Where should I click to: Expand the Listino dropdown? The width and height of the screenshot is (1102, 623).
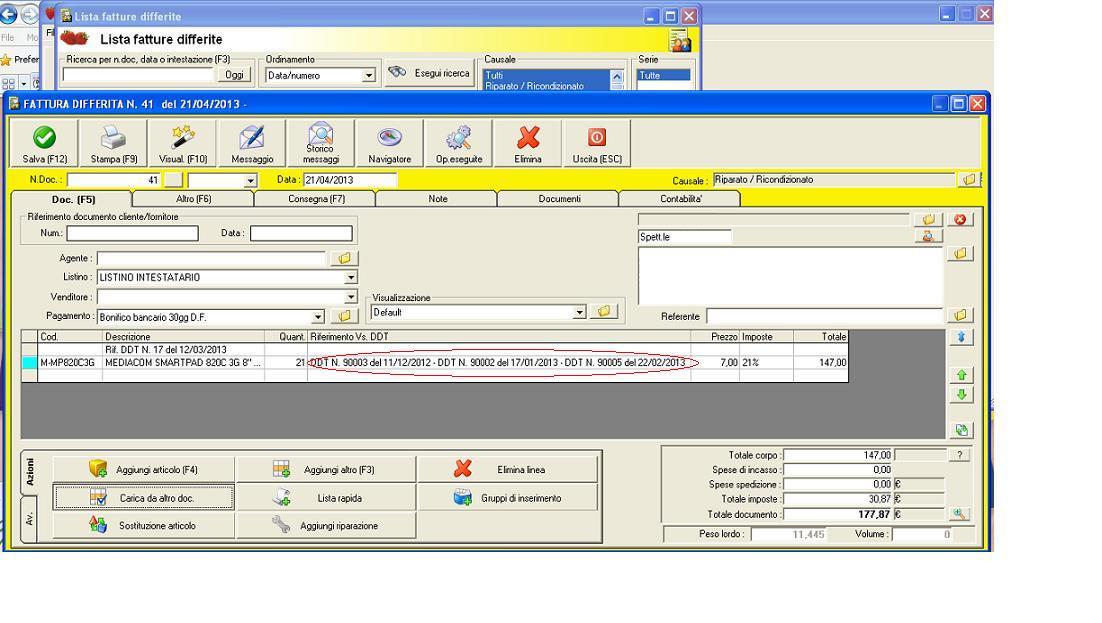coord(351,278)
